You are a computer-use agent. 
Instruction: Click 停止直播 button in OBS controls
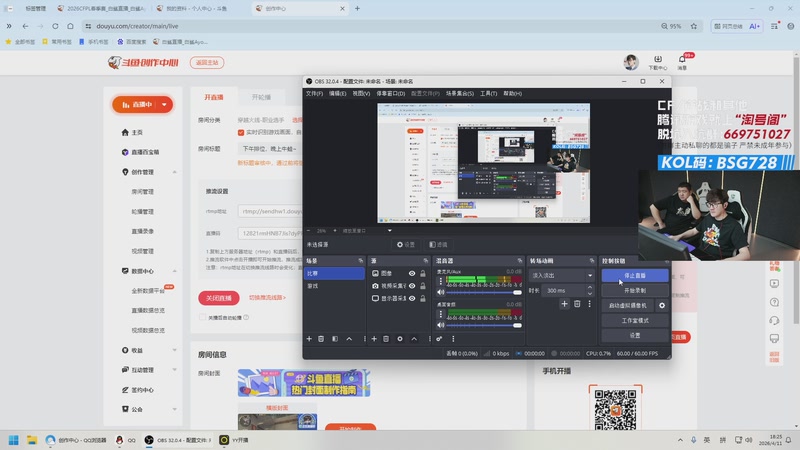tap(635, 276)
